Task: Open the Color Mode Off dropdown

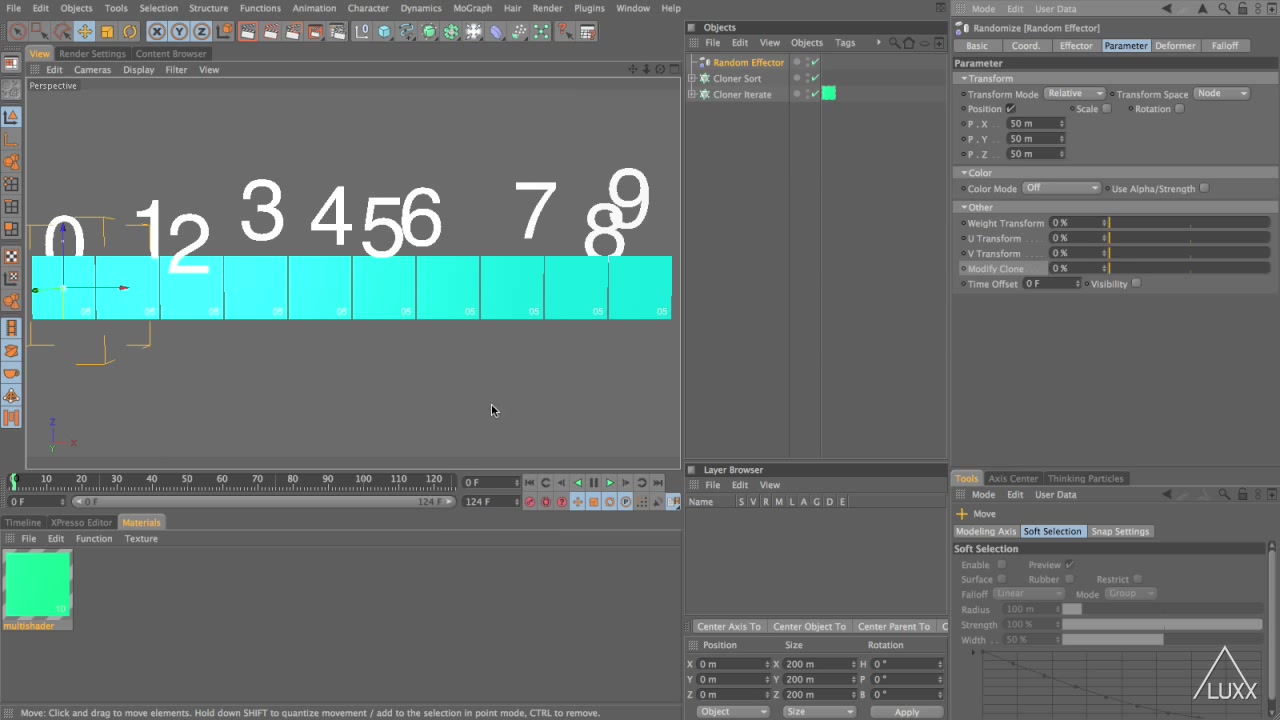Action: pos(1060,188)
